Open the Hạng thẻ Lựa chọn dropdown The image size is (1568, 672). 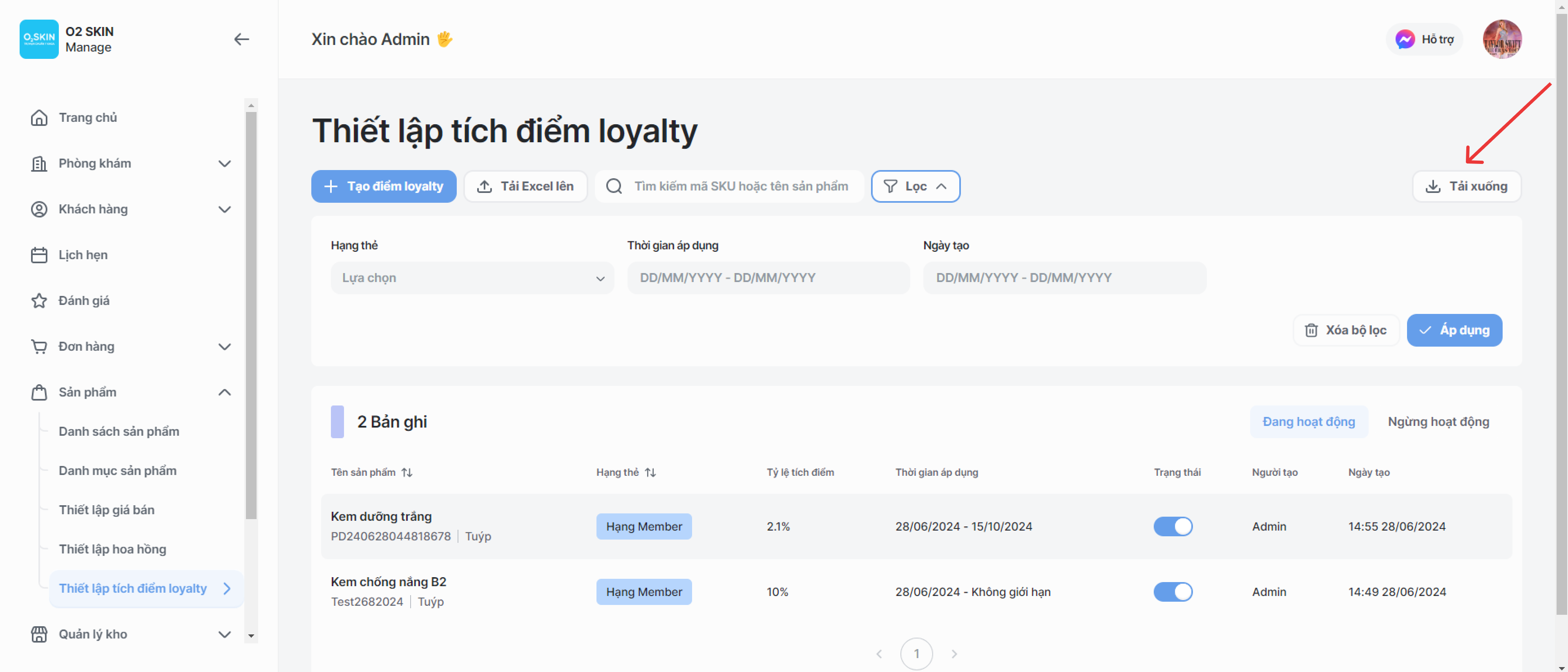[472, 278]
